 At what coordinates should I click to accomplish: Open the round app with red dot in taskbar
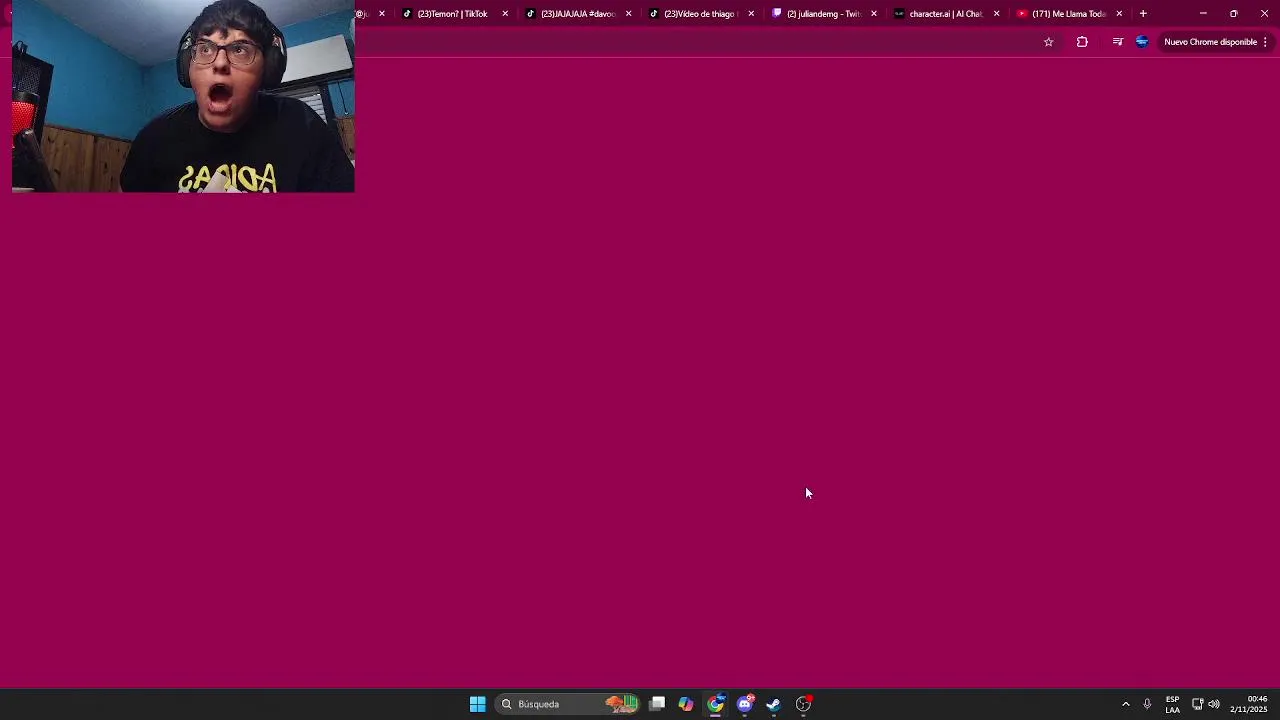[803, 704]
